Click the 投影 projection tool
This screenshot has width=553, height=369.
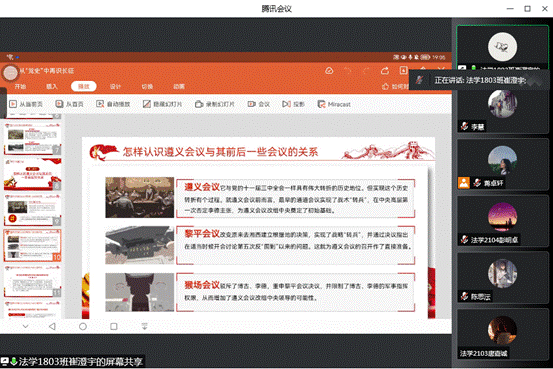[293, 104]
